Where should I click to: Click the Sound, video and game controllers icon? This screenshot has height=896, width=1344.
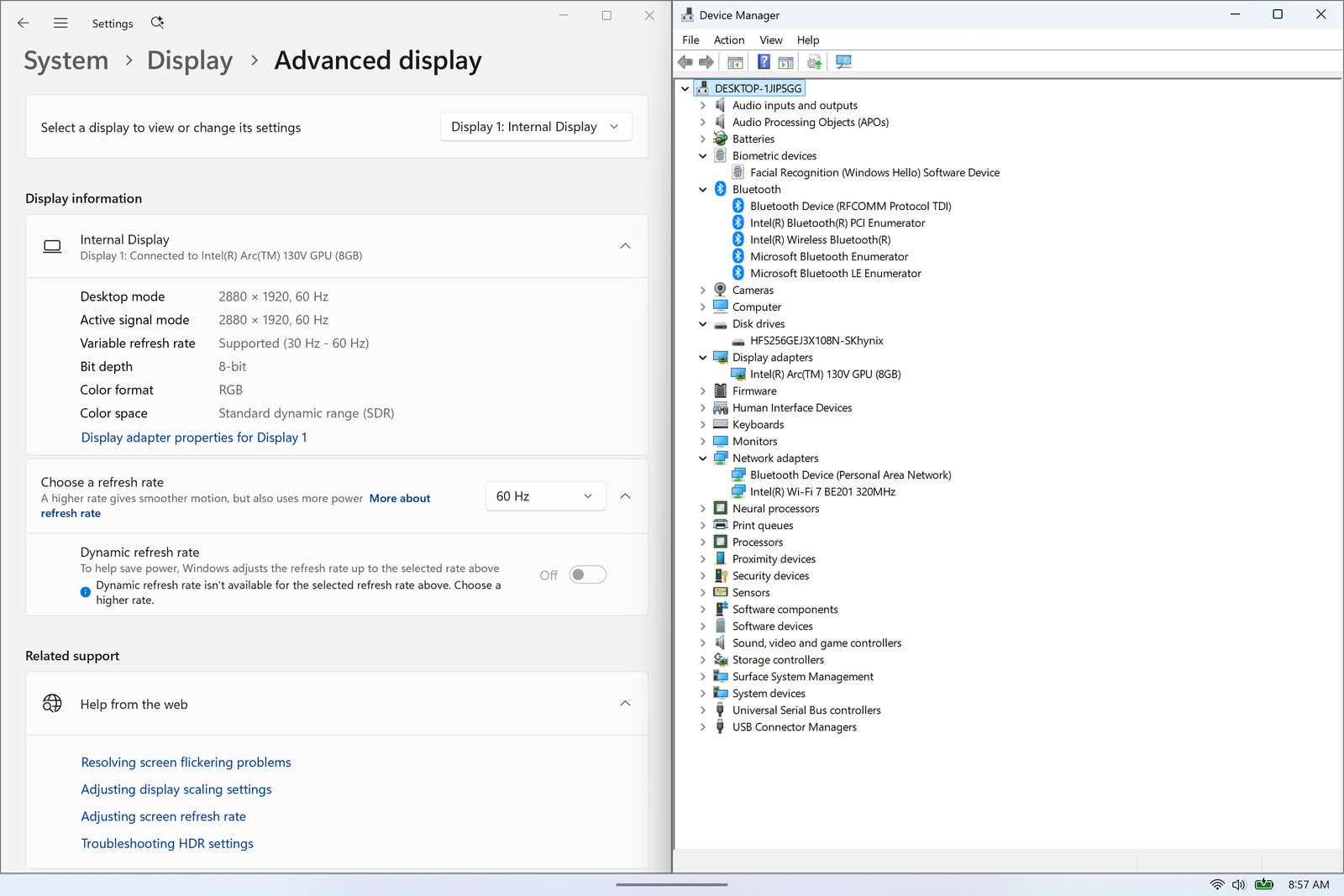click(x=720, y=642)
